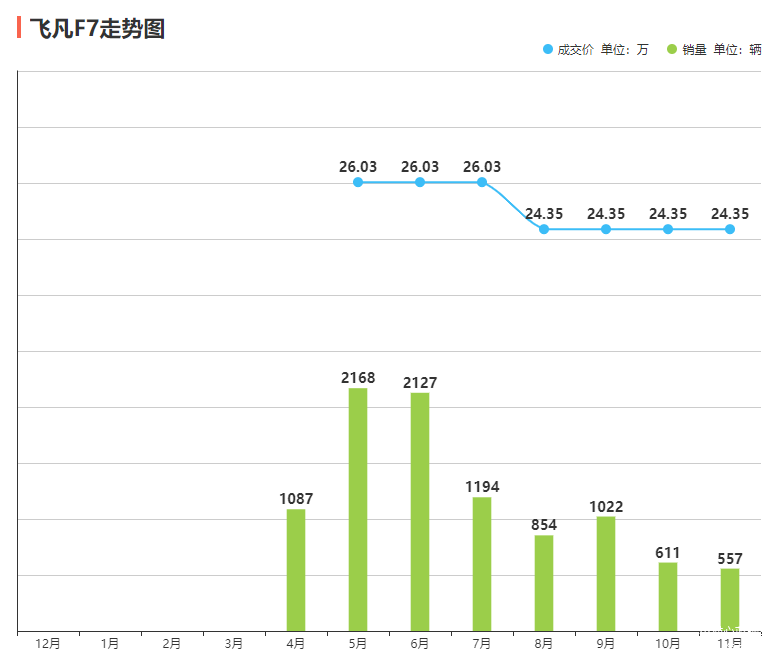Click the 611 sales bar for 10月
Screen dimensions: 776x662
(x=668, y=596)
